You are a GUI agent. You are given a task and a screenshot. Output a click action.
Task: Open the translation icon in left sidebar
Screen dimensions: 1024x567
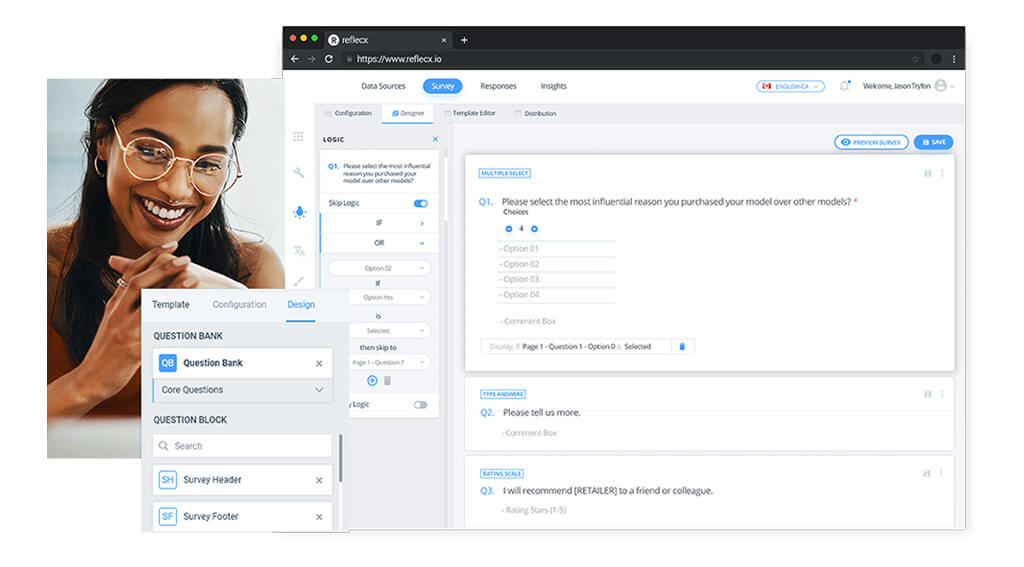click(298, 250)
